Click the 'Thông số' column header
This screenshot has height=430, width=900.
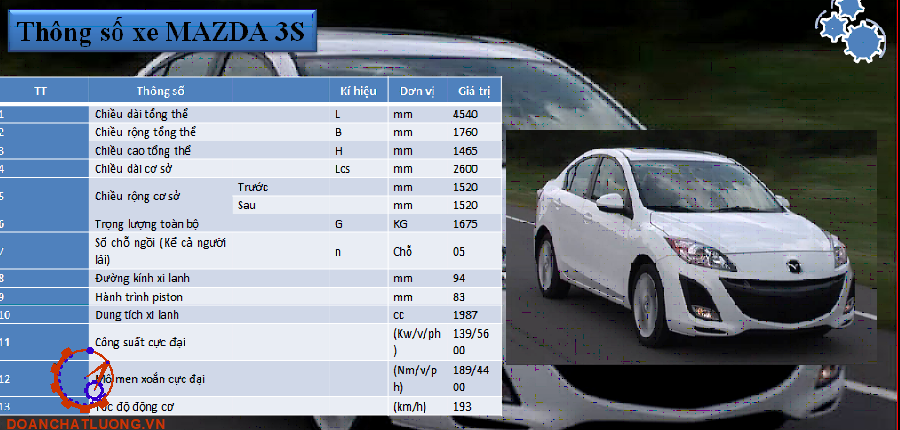(x=160, y=91)
